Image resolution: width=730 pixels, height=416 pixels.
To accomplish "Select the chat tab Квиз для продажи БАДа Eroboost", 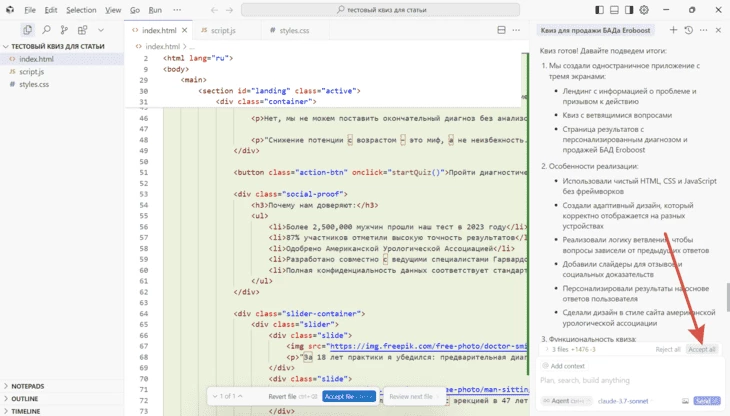I will coord(595,30).
